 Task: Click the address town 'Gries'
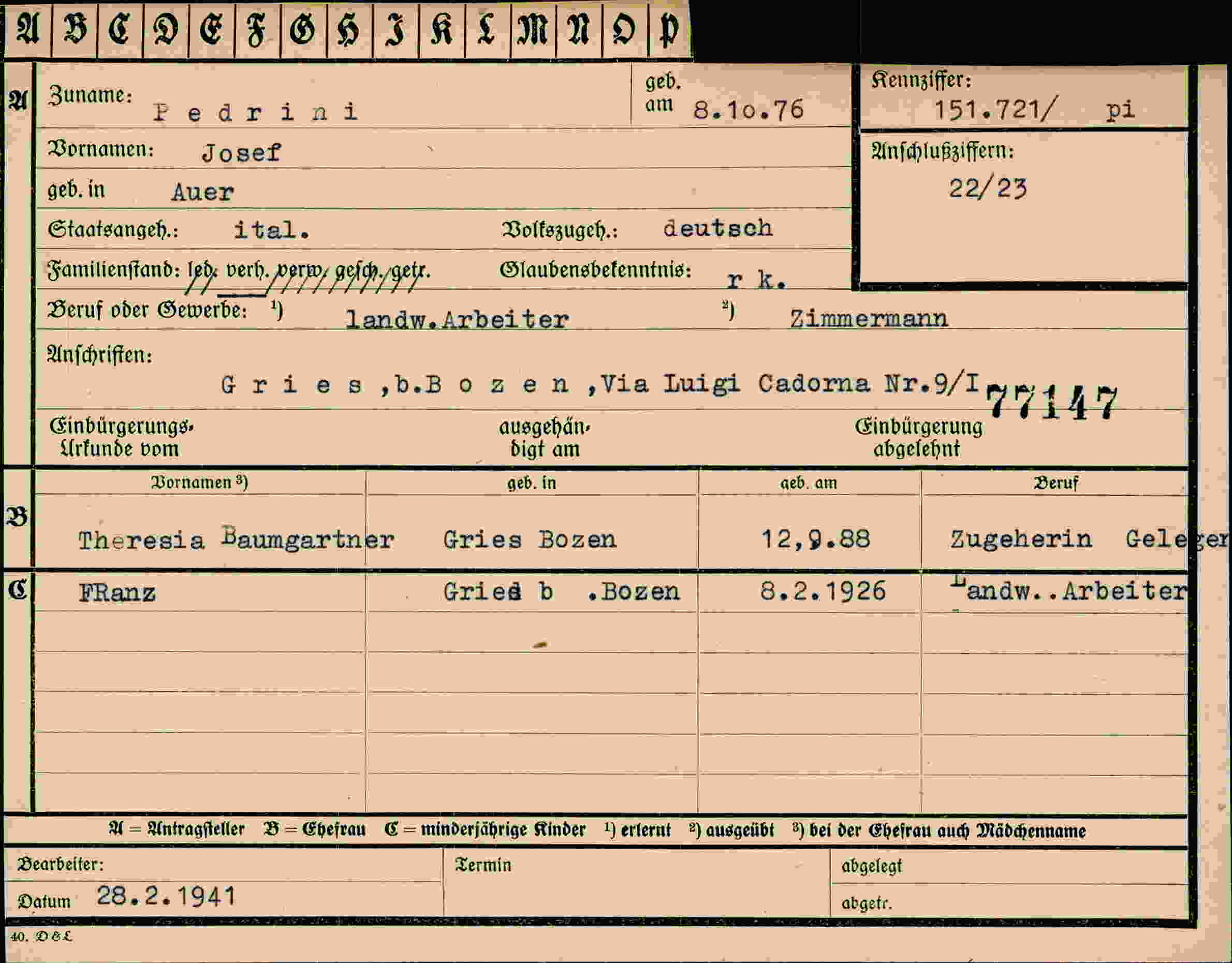[291, 385]
